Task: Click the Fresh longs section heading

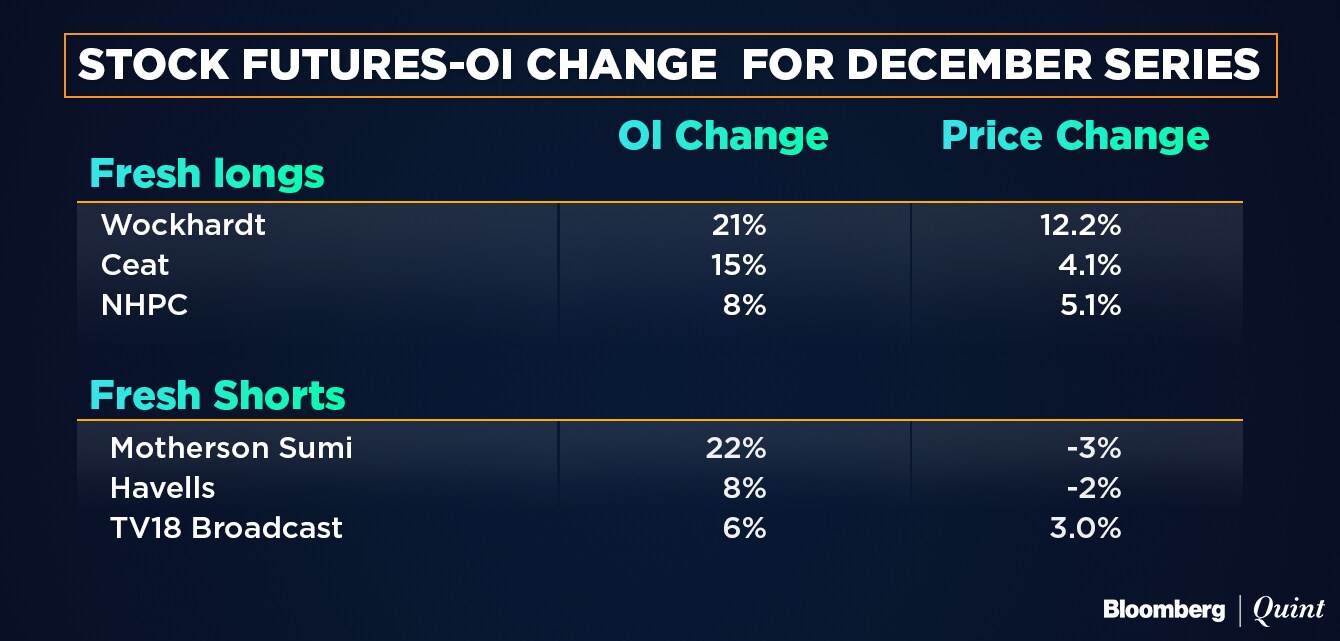Action: tap(207, 174)
